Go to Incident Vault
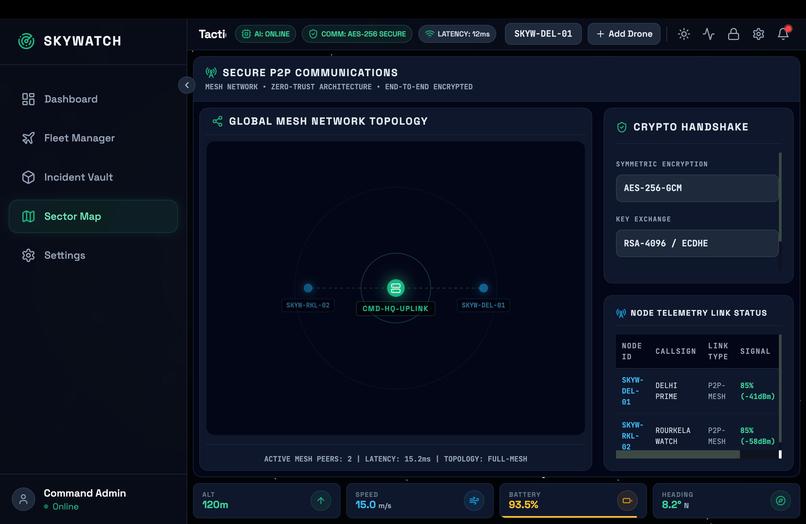 [94, 177]
